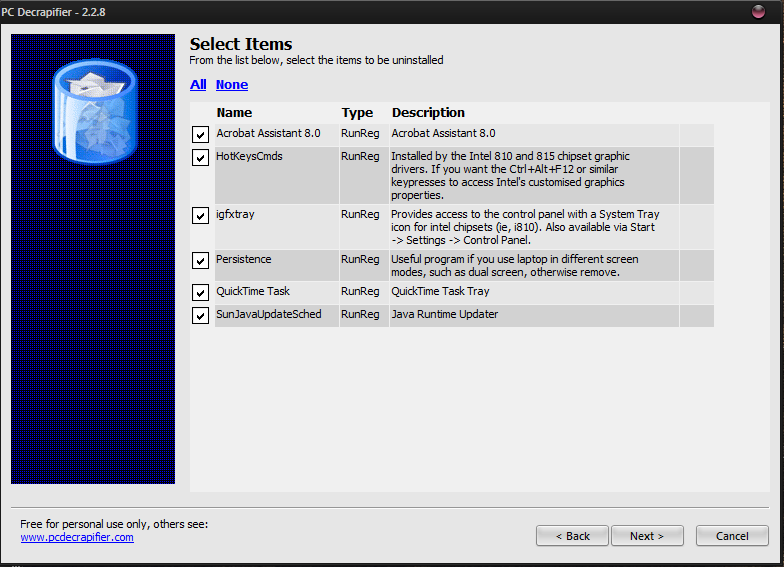Select the 'Acrobat Assistant 8.0' name cell
The image size is (784, 567).
(277, 134)
